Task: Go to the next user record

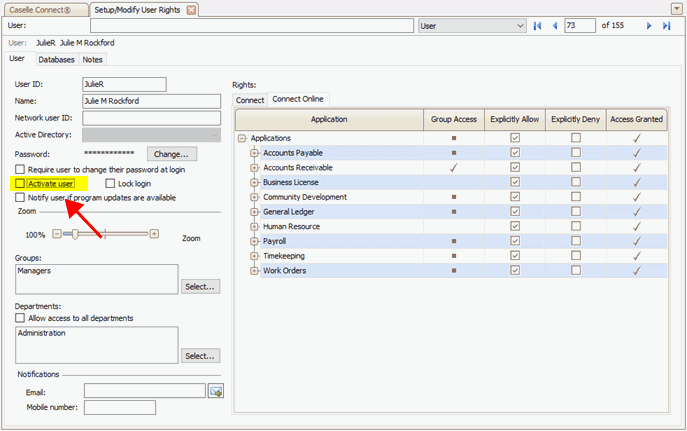Action: 649,26
